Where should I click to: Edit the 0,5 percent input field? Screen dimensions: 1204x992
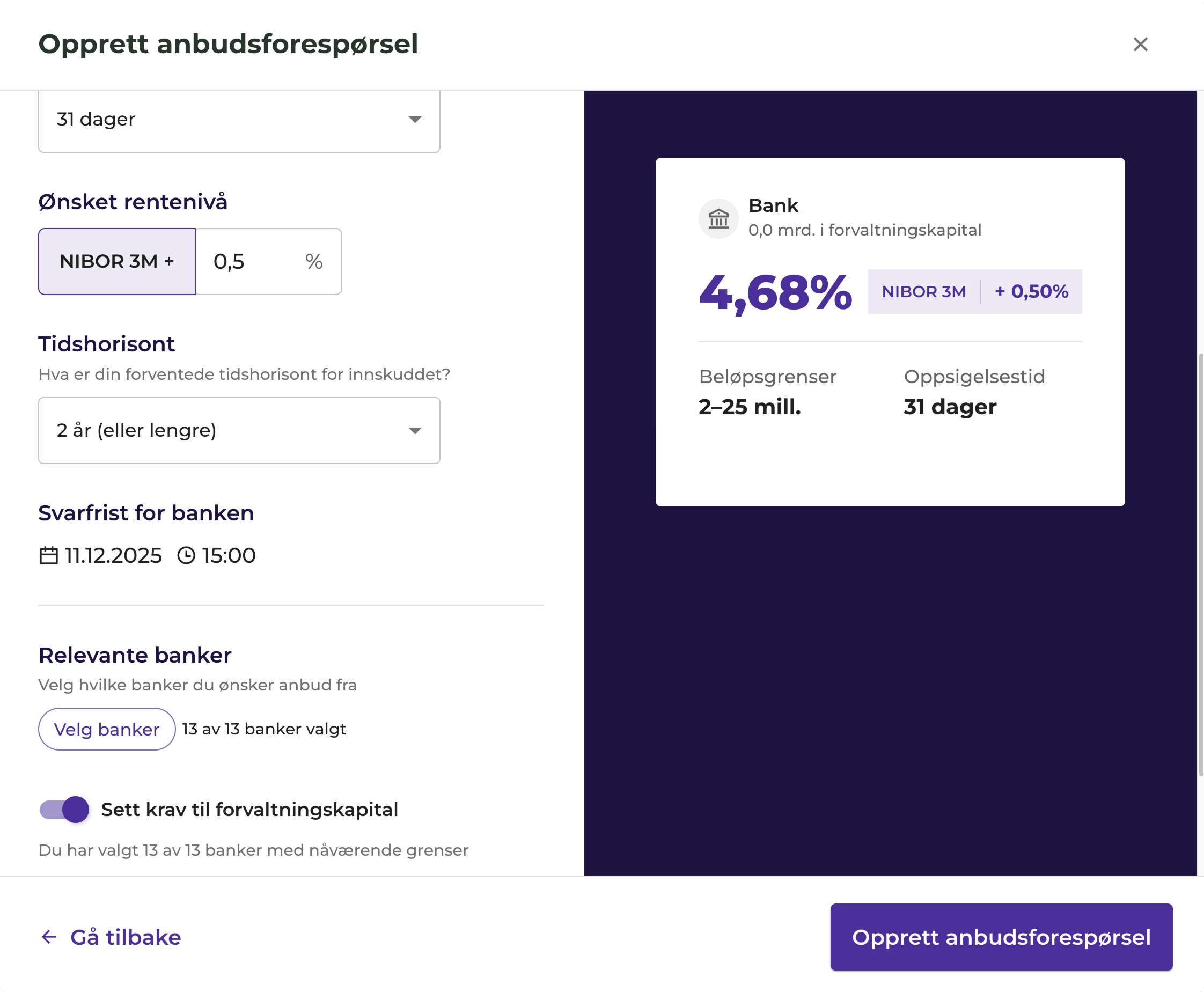pos(229,261)
